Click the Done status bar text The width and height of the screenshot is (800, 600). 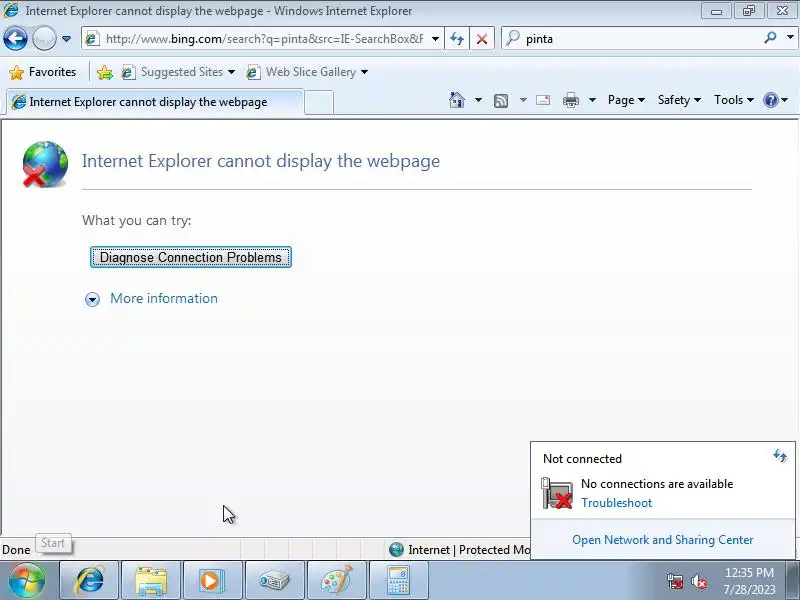(x=16, y=550)
